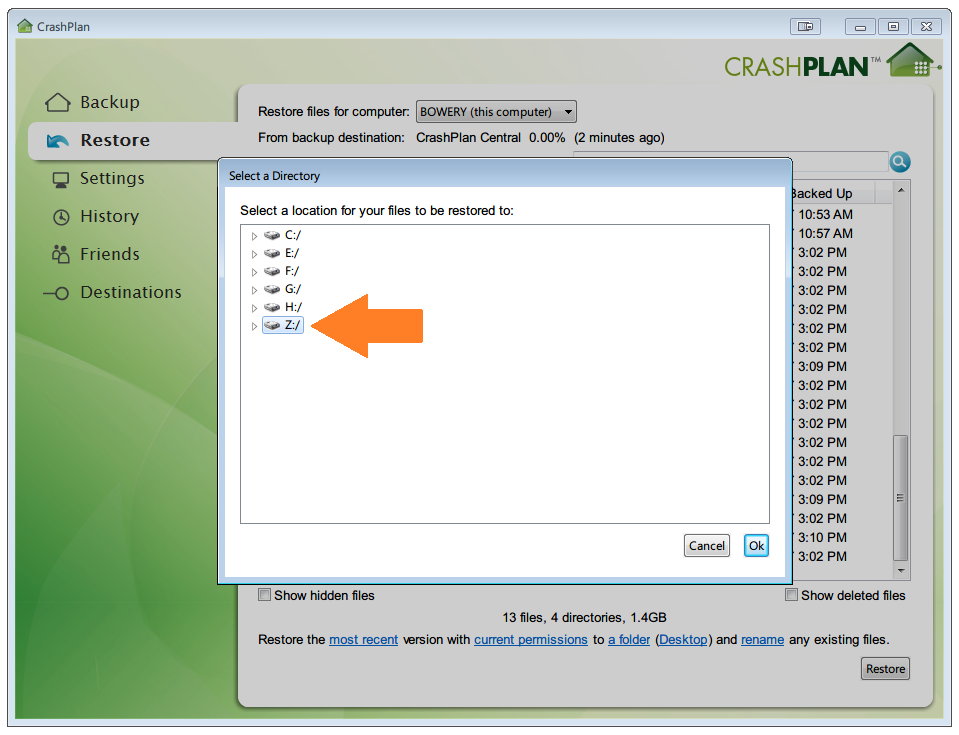Screen dimensions: 959x735
Task: Click the 'current permissions' link
Action: (531, 640)
